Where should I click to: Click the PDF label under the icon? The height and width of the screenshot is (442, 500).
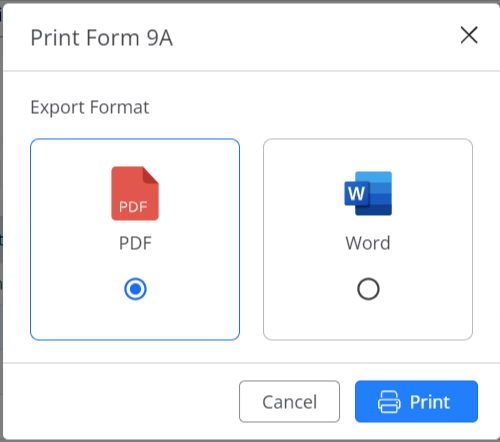[135, 243]
